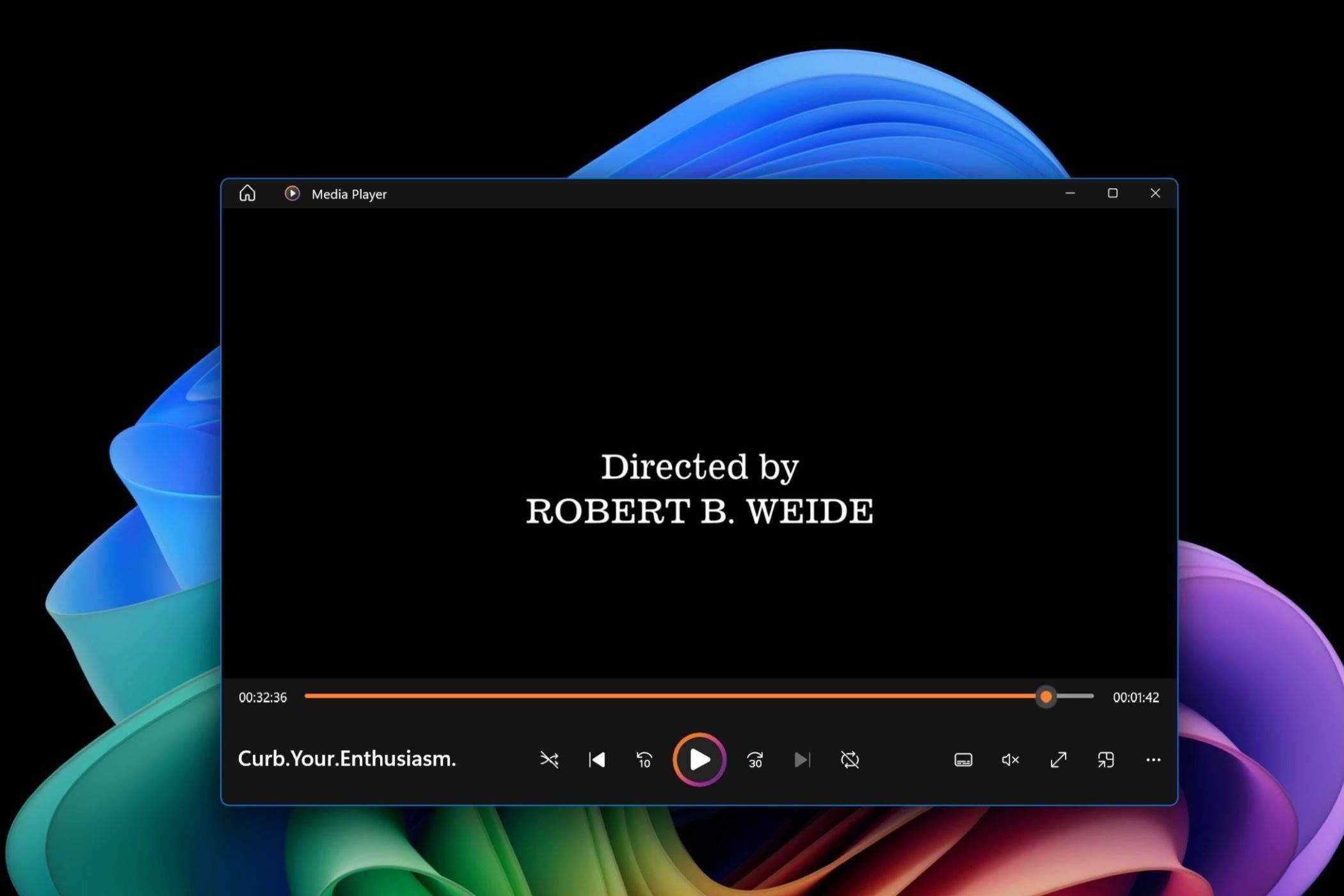
Task: Toggle repeat mode
Action: (849, 760)
